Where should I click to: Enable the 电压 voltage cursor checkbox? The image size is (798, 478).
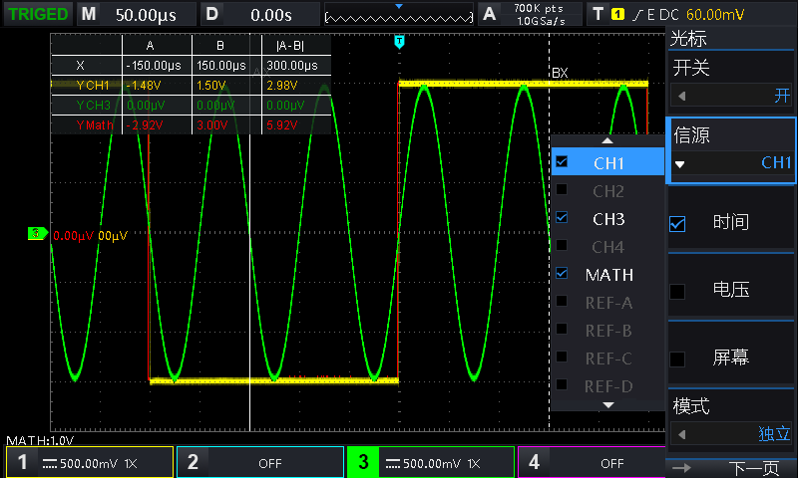point(678,290)
